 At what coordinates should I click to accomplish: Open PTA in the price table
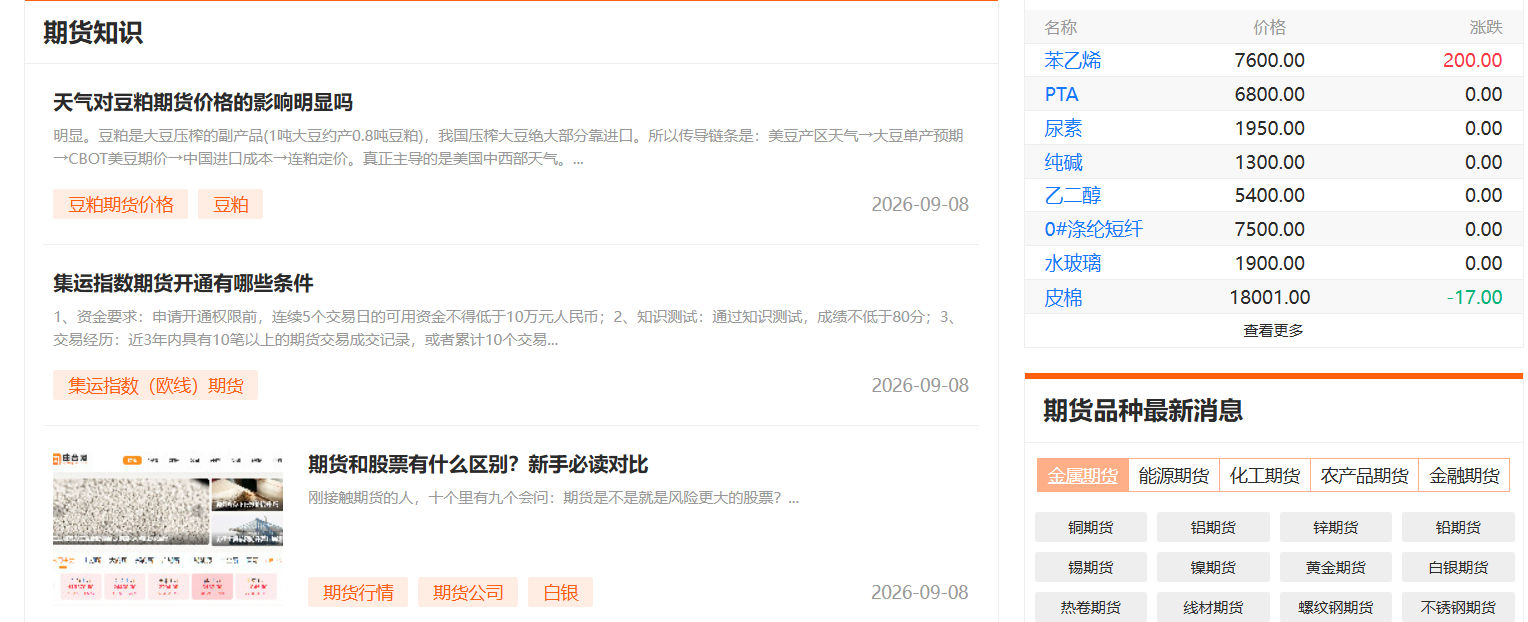pos(1061,94)
